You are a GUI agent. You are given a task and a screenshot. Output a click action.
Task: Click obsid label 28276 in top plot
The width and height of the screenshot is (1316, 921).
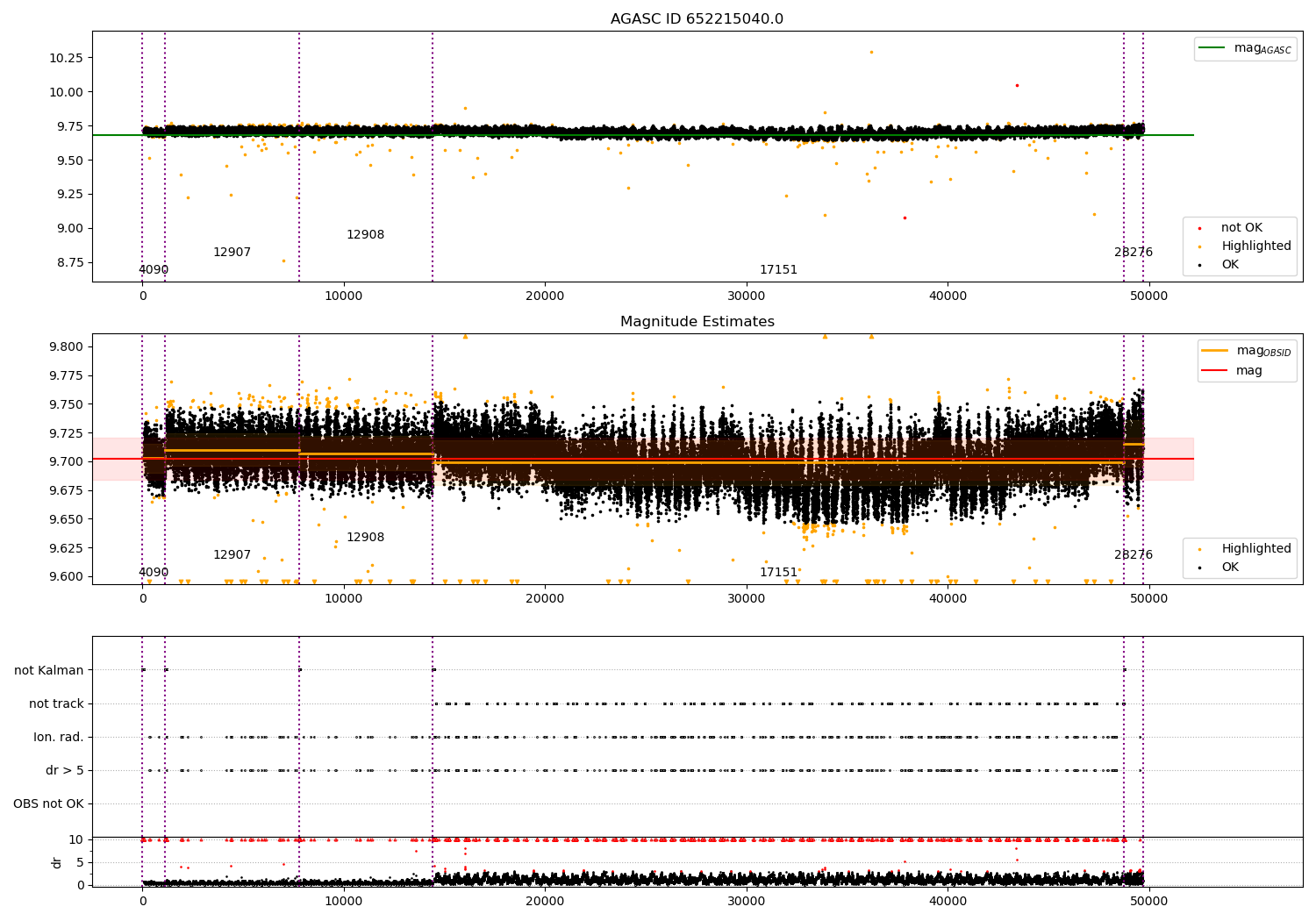pos(1134,253)
